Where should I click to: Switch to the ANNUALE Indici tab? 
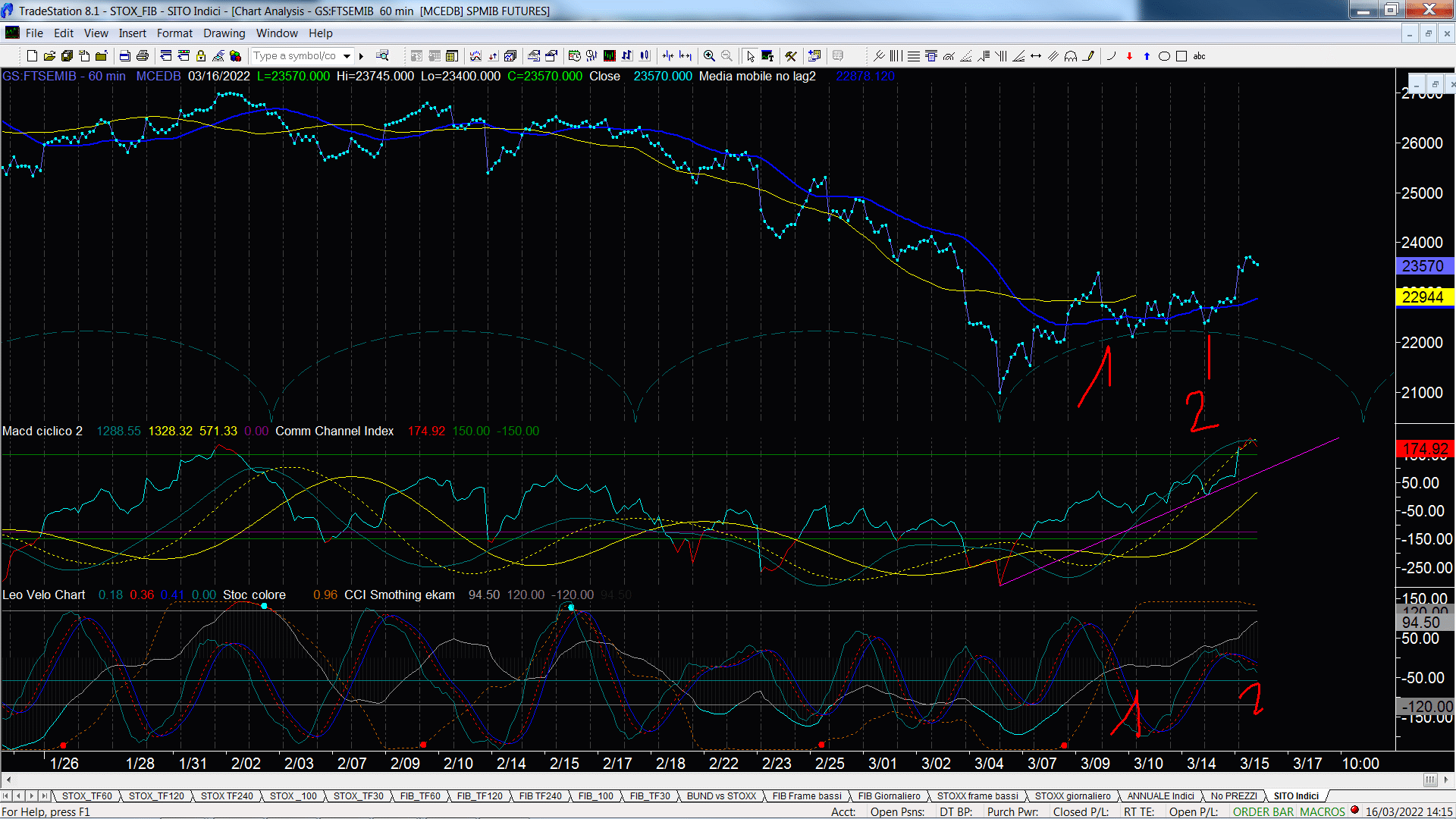(x=1160, y=795)
